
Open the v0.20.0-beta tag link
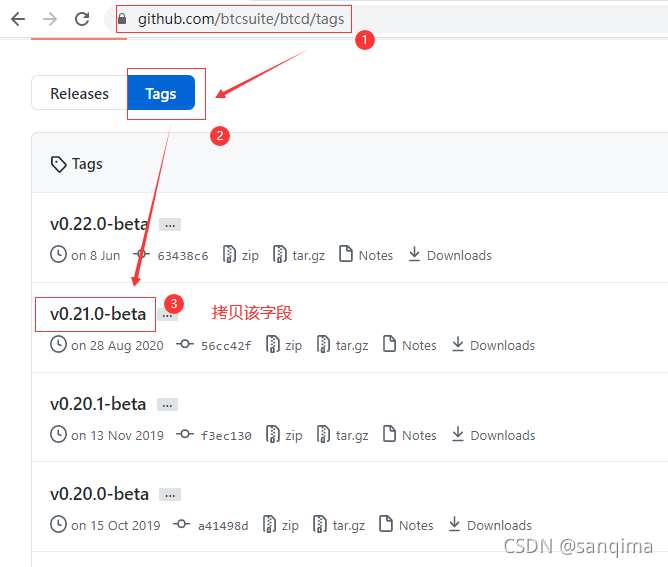99,494
